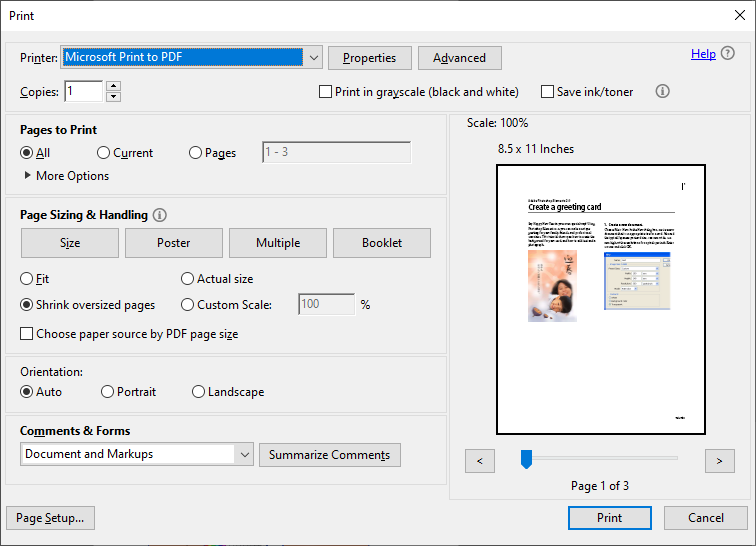Click the Print button

click(x=609, y=518)
